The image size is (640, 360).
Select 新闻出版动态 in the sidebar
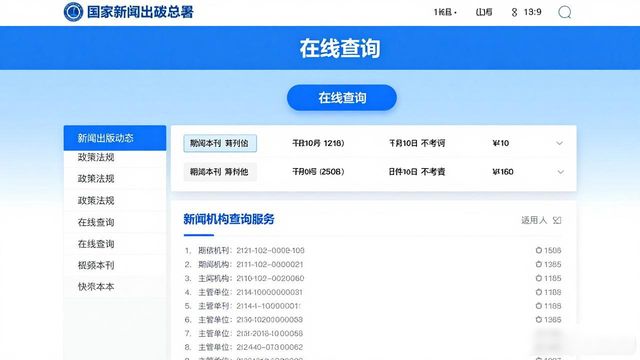click(x=115, y=138)
